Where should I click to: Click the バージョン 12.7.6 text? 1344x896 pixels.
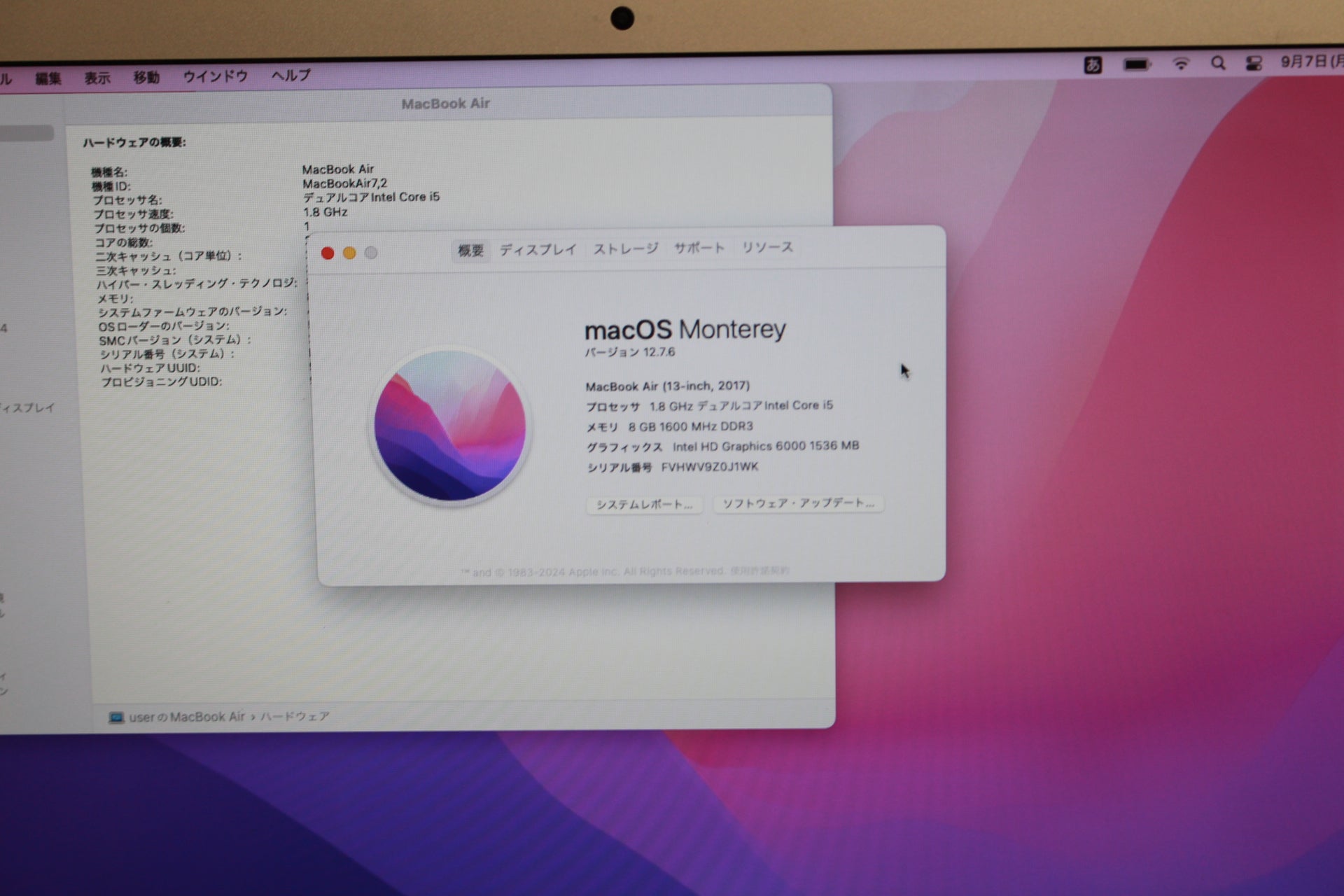tap(630, 352)
